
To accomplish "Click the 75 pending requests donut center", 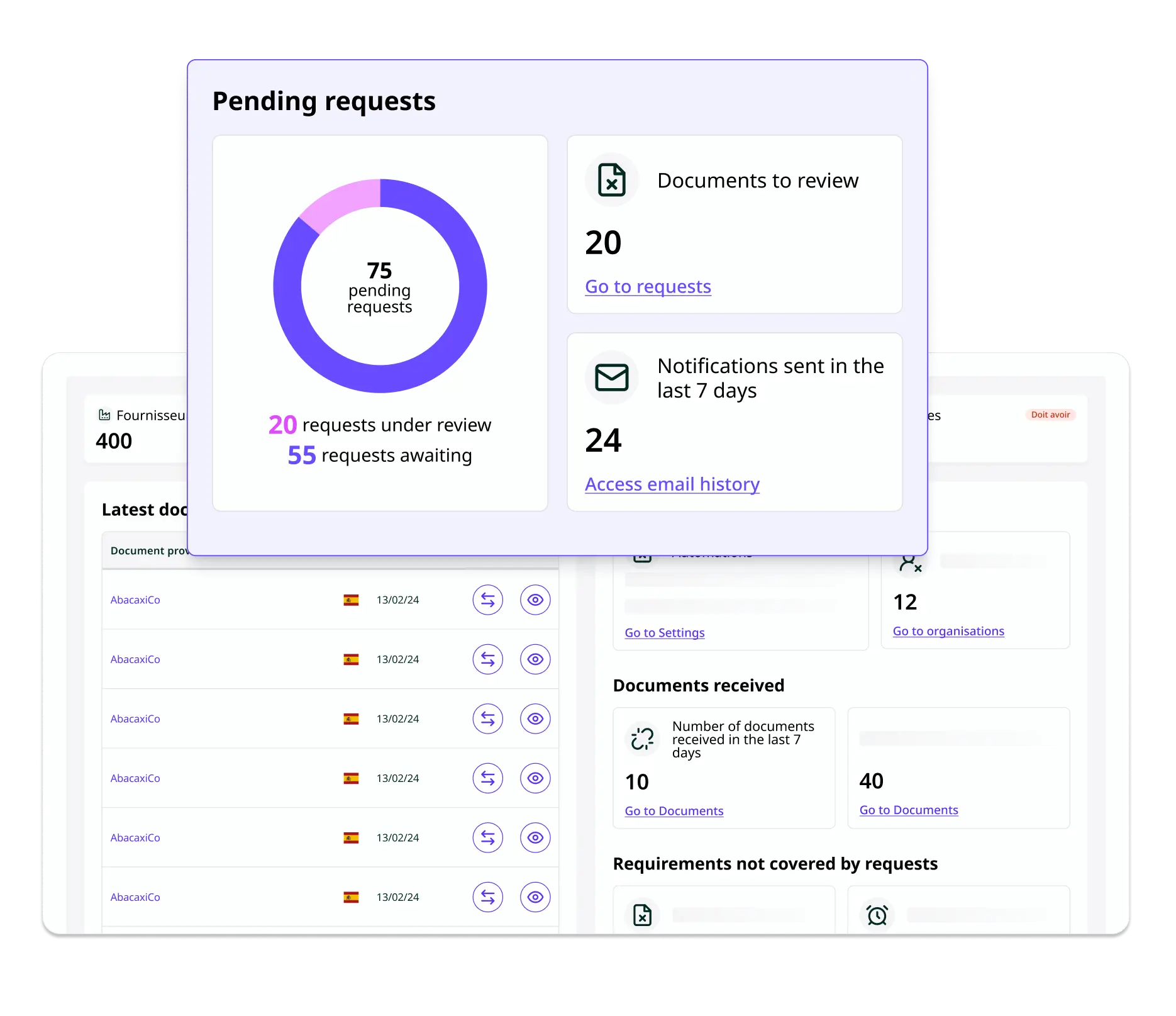I will pos(380,287).
